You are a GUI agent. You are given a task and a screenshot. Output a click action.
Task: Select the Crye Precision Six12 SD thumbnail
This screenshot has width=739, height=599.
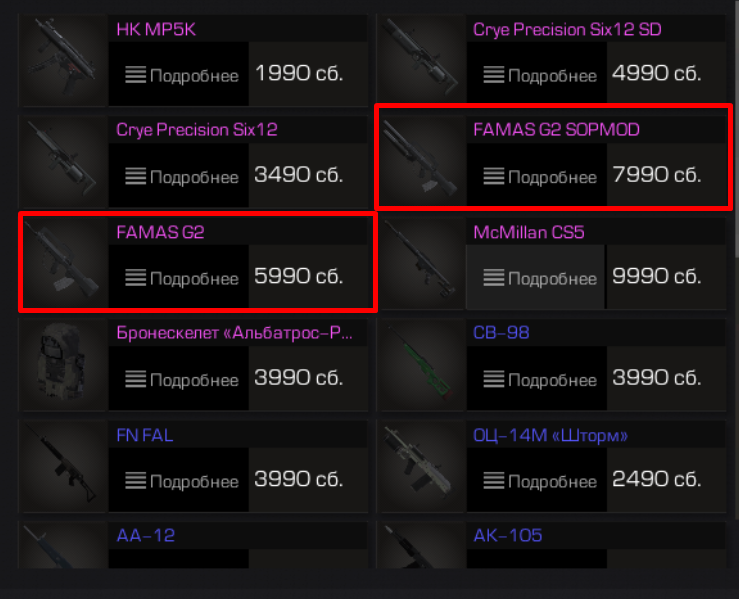pos(422,60)
